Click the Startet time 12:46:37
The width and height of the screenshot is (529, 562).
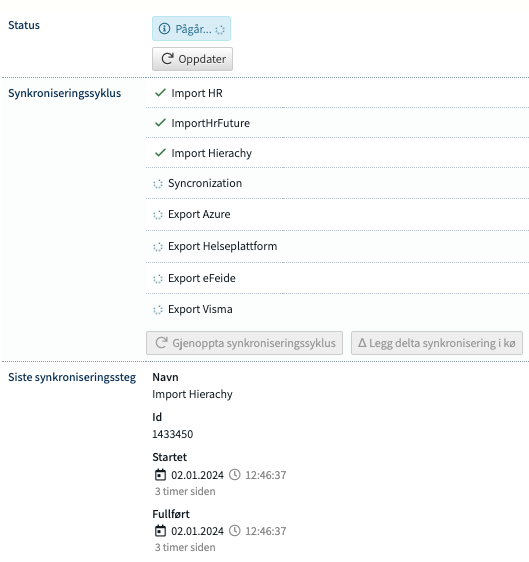pyautogui.click(x=266, y=475)
